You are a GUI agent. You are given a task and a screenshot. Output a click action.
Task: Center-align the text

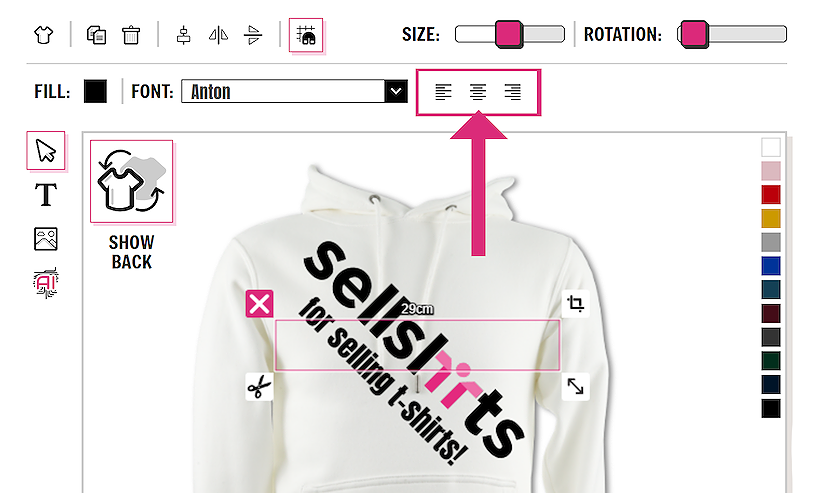click(x=478, y=92)
